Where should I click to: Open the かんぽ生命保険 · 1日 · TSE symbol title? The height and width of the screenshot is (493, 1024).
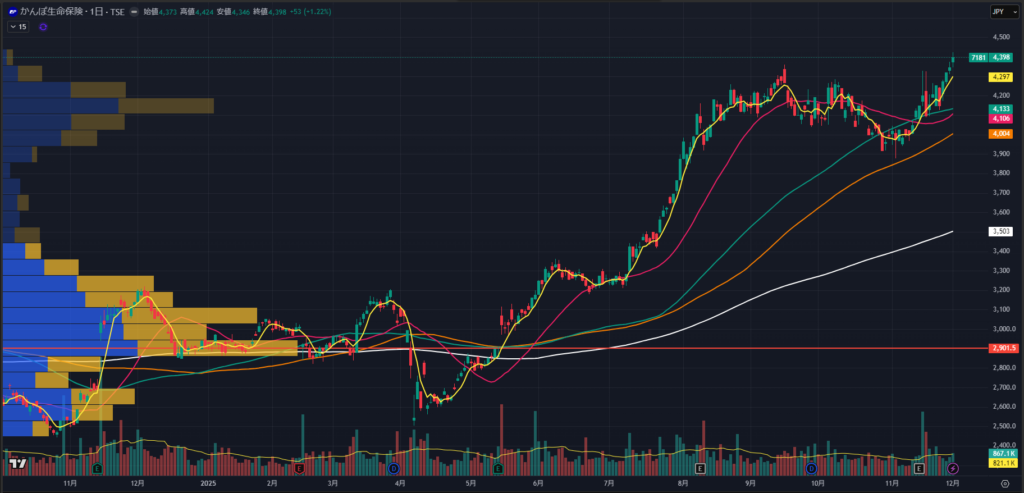(x=72, y=11)
